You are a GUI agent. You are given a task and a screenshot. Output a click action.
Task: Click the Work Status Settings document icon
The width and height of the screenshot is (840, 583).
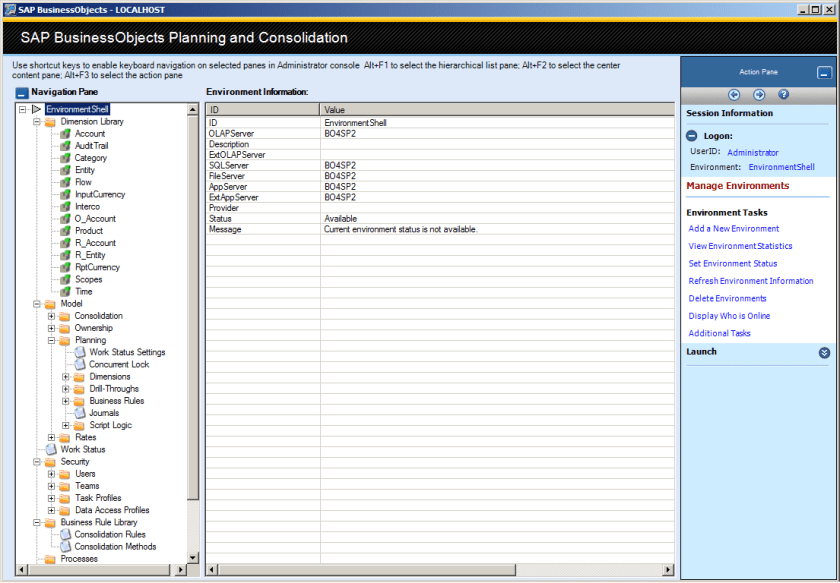pyautogui.click(x=80, y=352)
